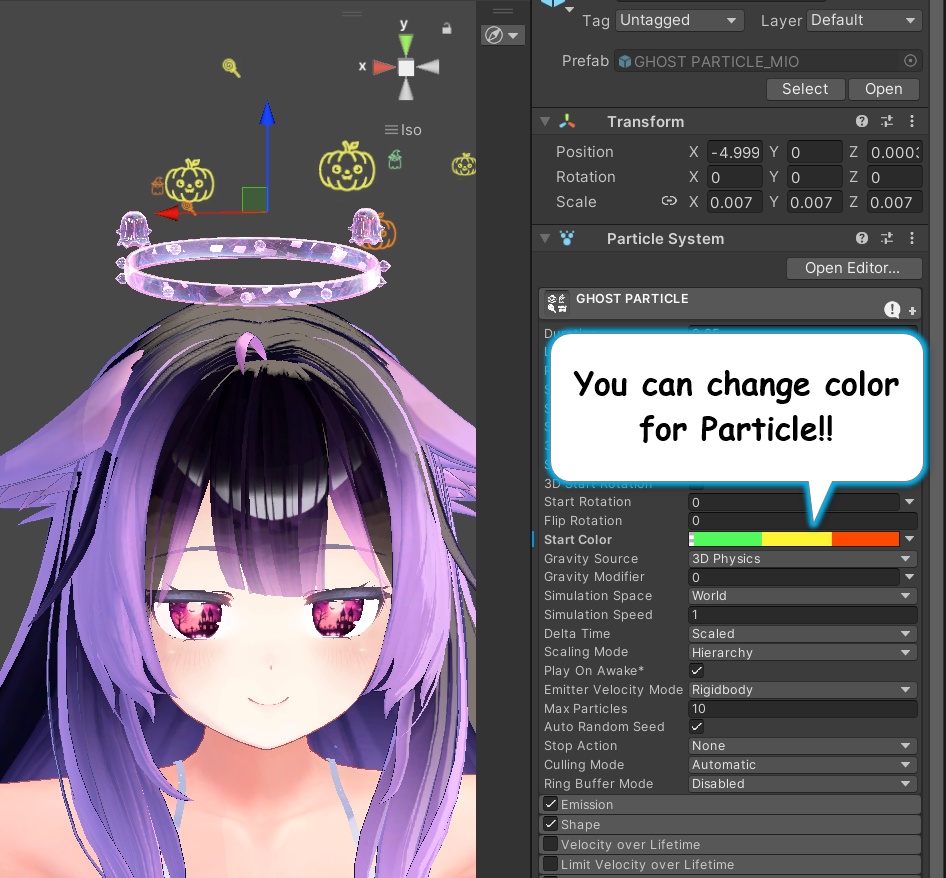Click the warning icon on the GHOST PARTICLE header

[x=892, y=310]
